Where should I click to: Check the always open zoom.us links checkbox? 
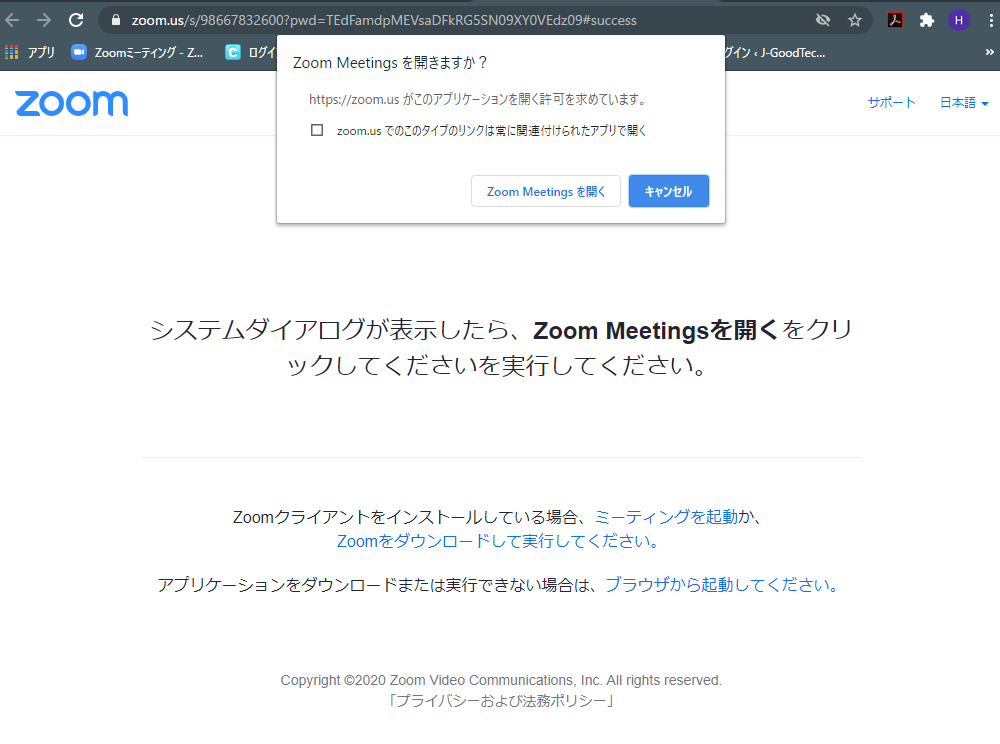point(317,130)
